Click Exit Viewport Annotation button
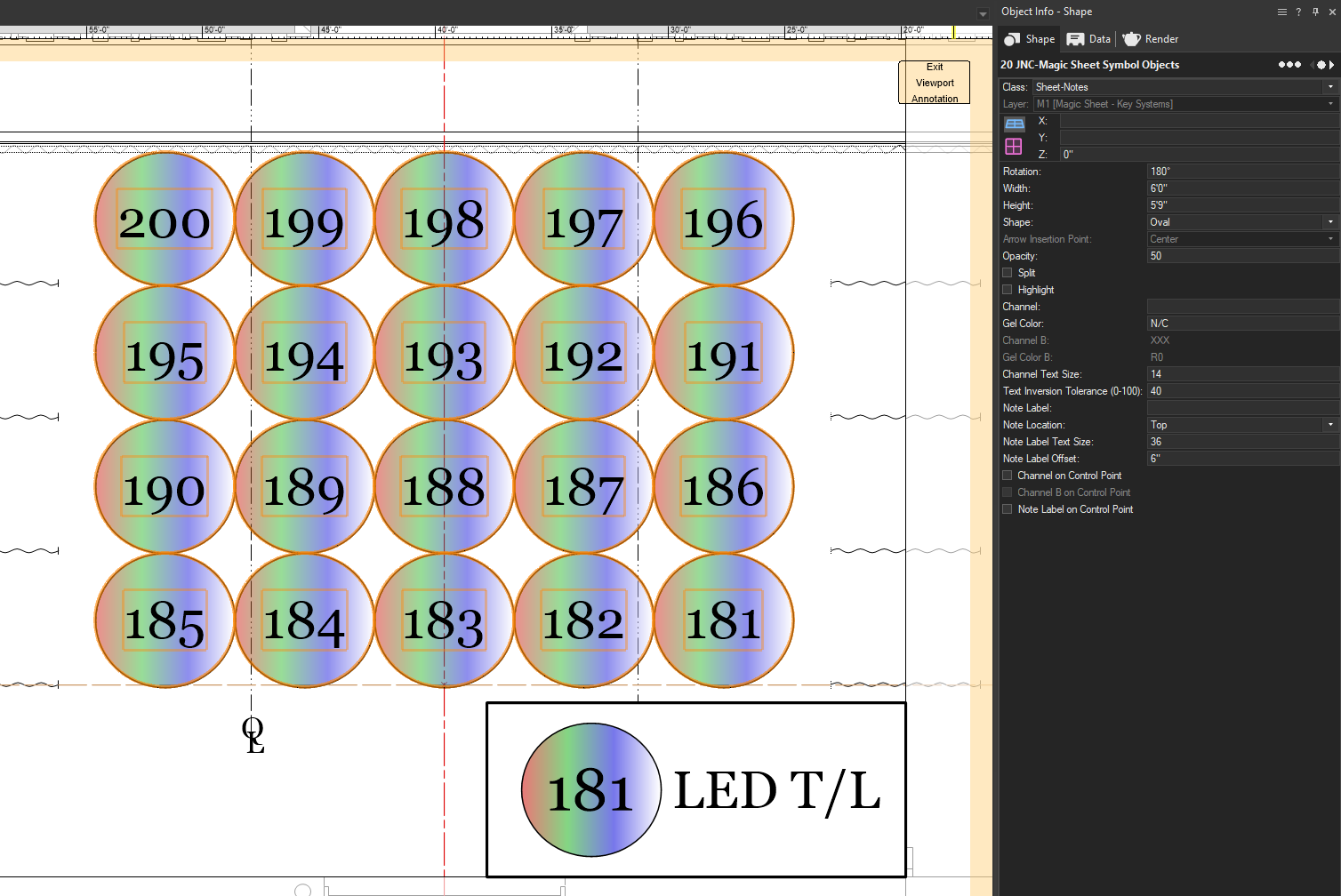The width and height of the screenshot is (1341, 896). (x=934, y=83)
